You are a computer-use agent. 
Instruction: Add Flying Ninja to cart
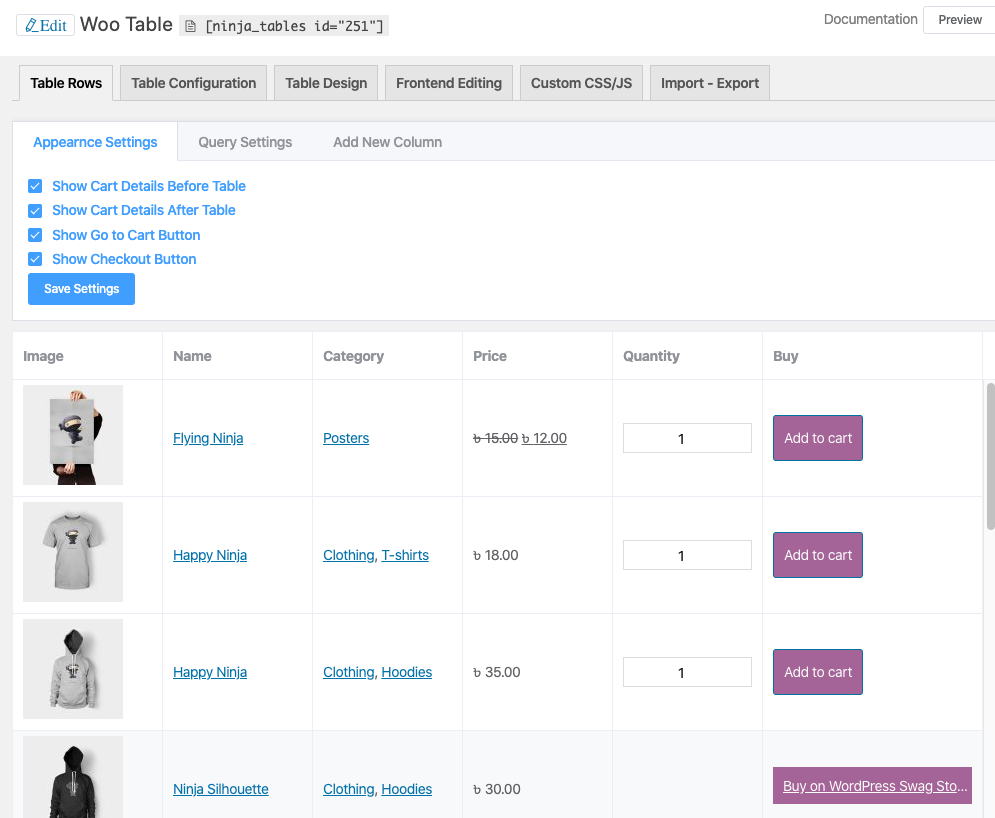tap(817, 438)
